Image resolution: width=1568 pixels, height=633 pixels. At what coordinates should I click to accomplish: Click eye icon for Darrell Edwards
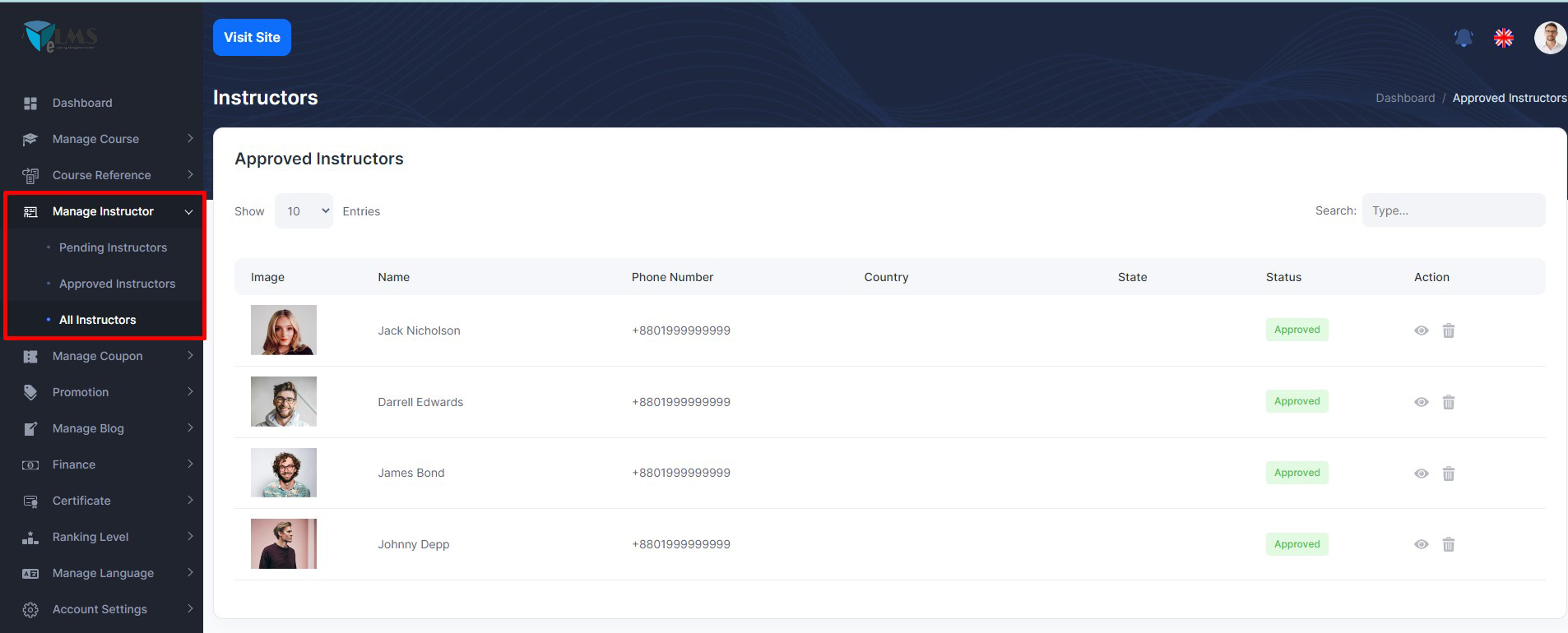pos(1421,402)
